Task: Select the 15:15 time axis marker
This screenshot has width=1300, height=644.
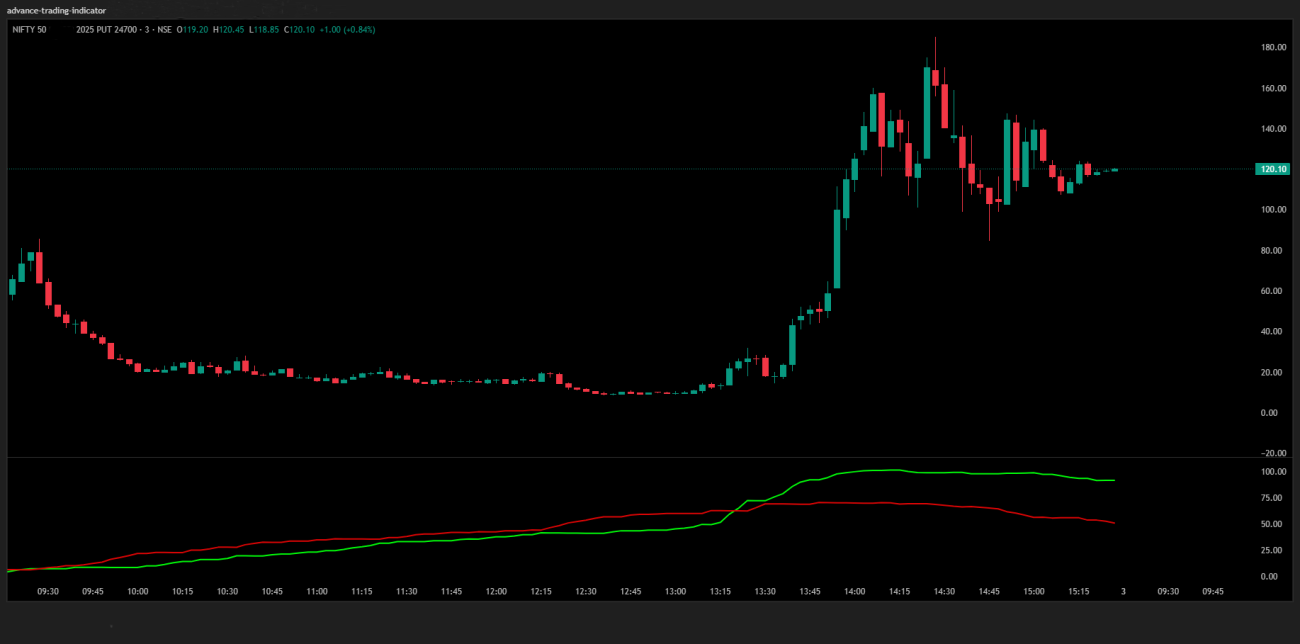Action: coord(1078,591)
